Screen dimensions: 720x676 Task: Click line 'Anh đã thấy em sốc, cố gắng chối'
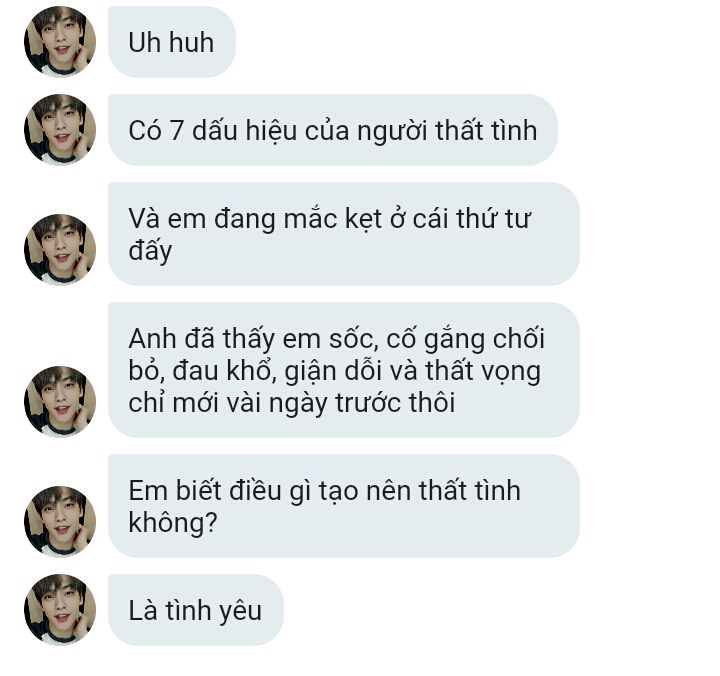coord(337,339)
